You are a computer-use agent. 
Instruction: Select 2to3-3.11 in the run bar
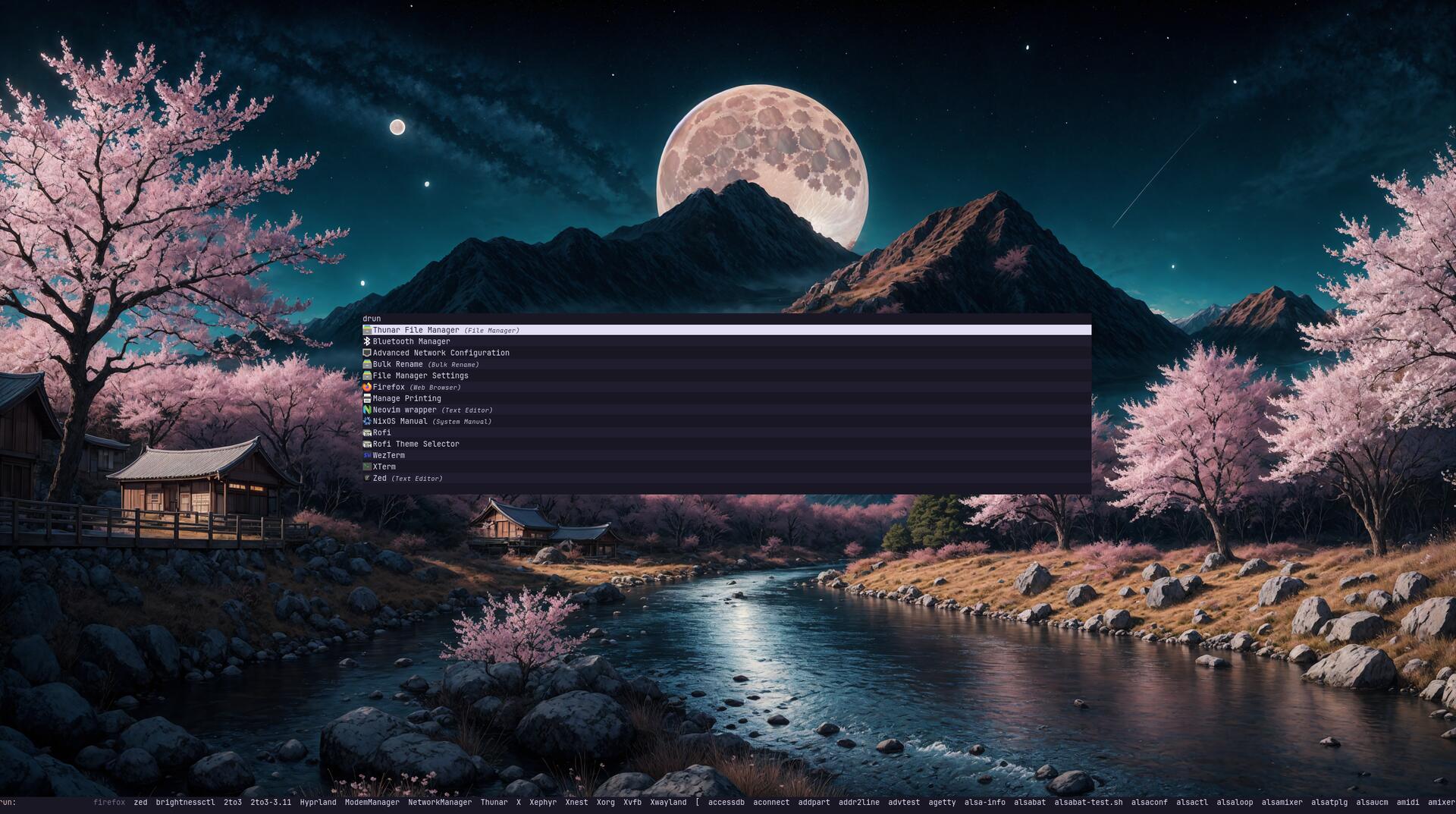[271, 802]
